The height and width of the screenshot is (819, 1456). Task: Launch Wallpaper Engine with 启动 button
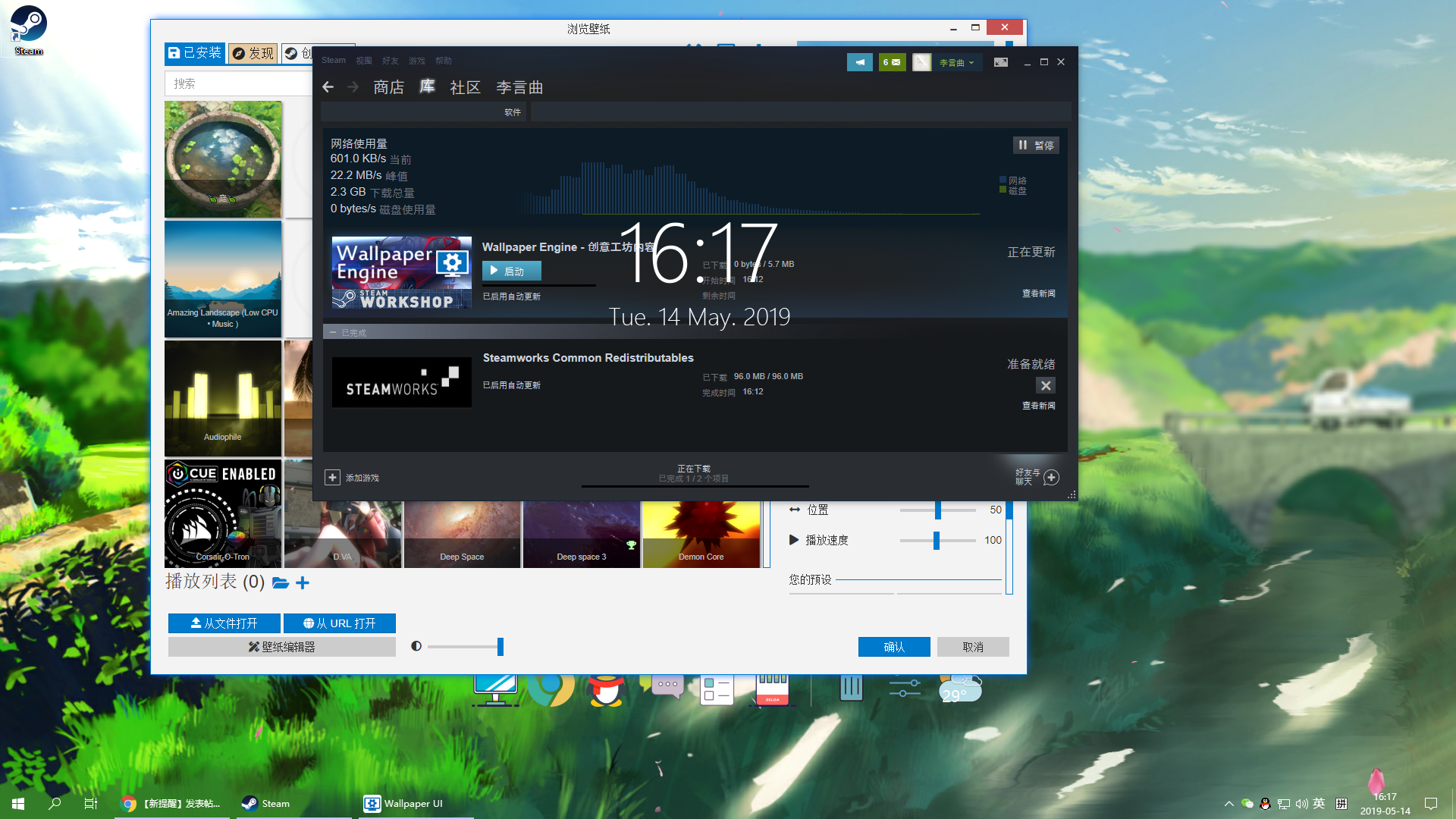tap(512, 271)
